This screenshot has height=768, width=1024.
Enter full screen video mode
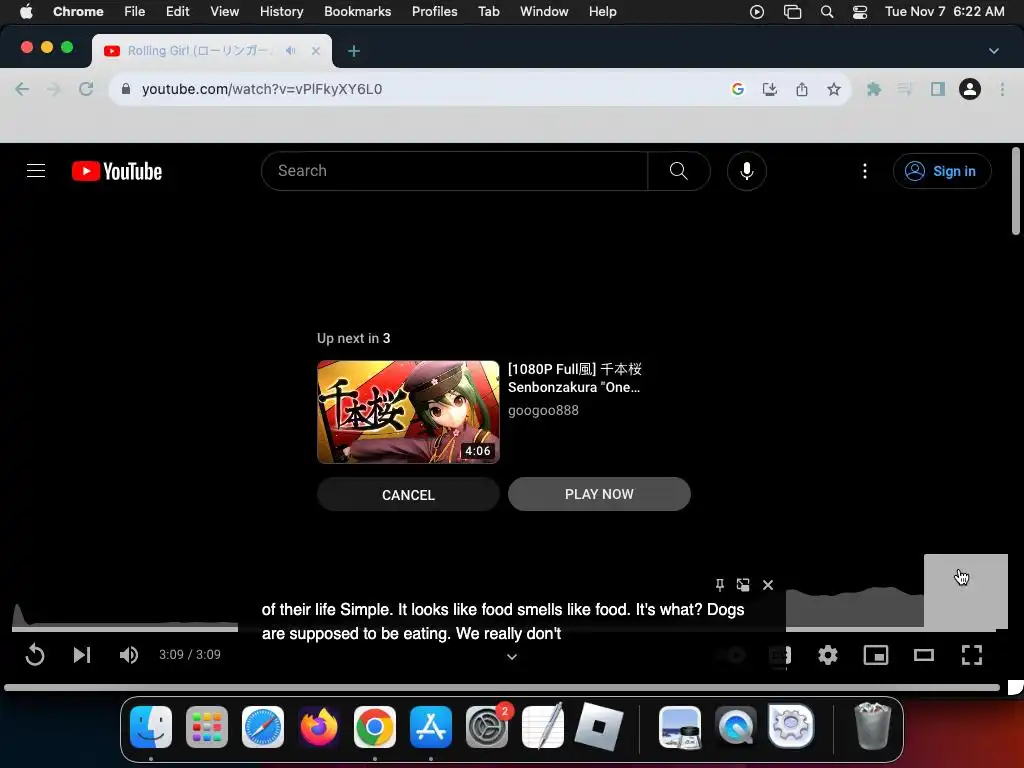[x=972, y=655]
